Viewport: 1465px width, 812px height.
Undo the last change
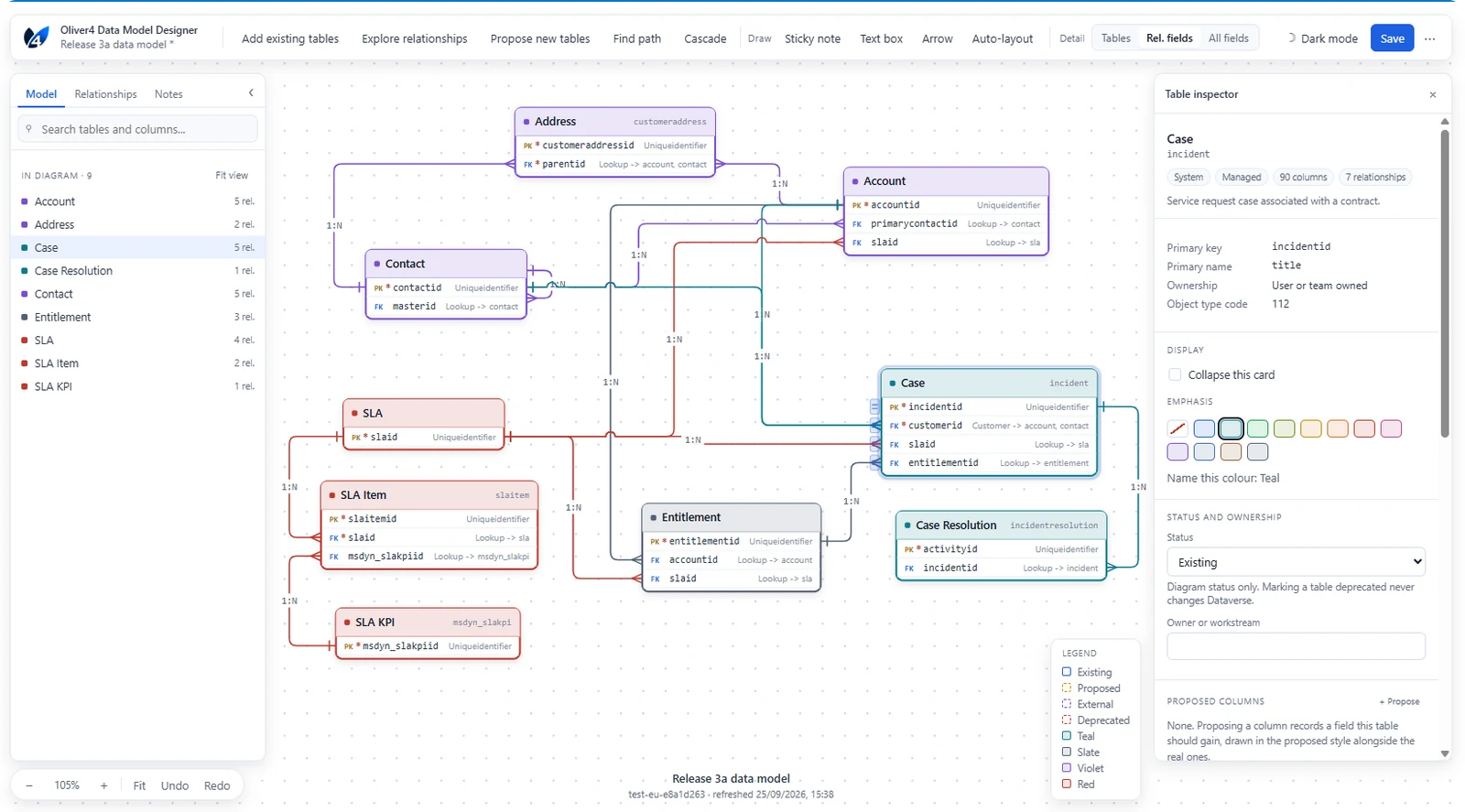point(175,785)
